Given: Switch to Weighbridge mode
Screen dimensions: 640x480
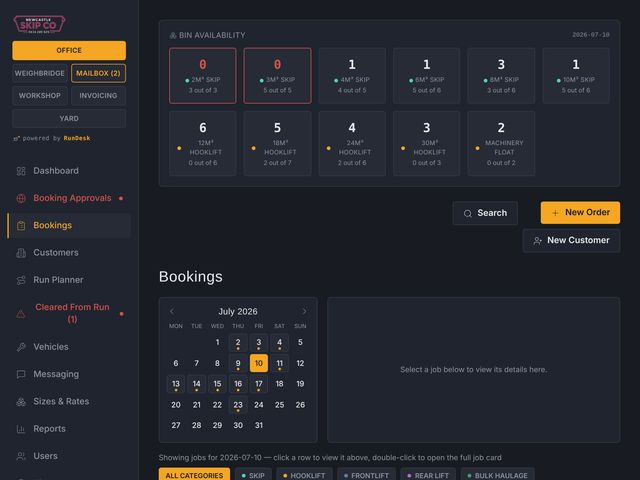Looking at the screenshot, I should point(40,73).
